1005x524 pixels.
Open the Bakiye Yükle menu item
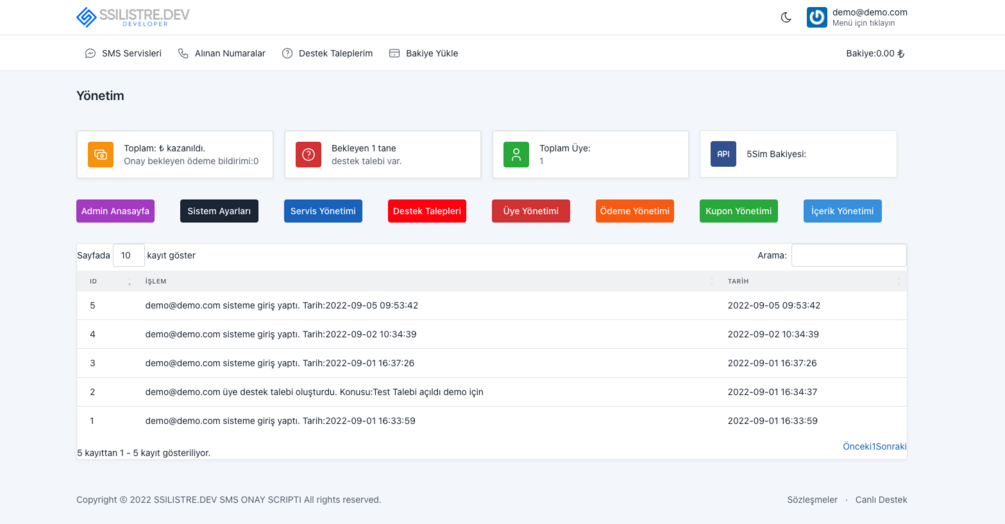coord(424,53)
